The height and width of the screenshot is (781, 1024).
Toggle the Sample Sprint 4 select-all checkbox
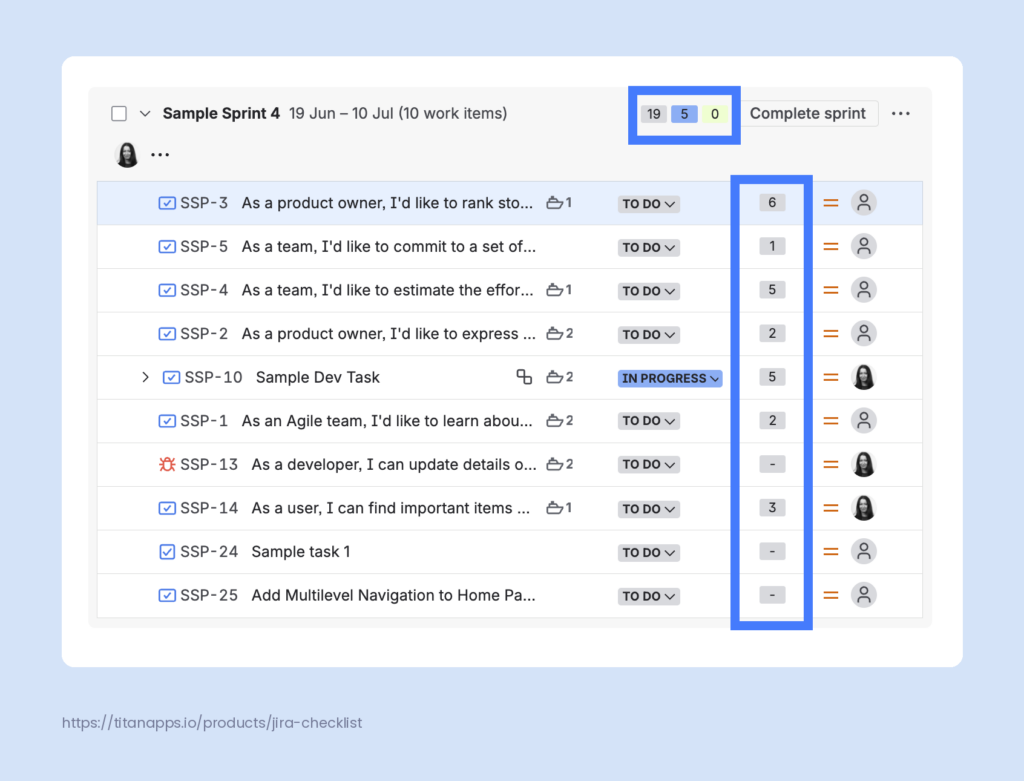click(119, 114)
